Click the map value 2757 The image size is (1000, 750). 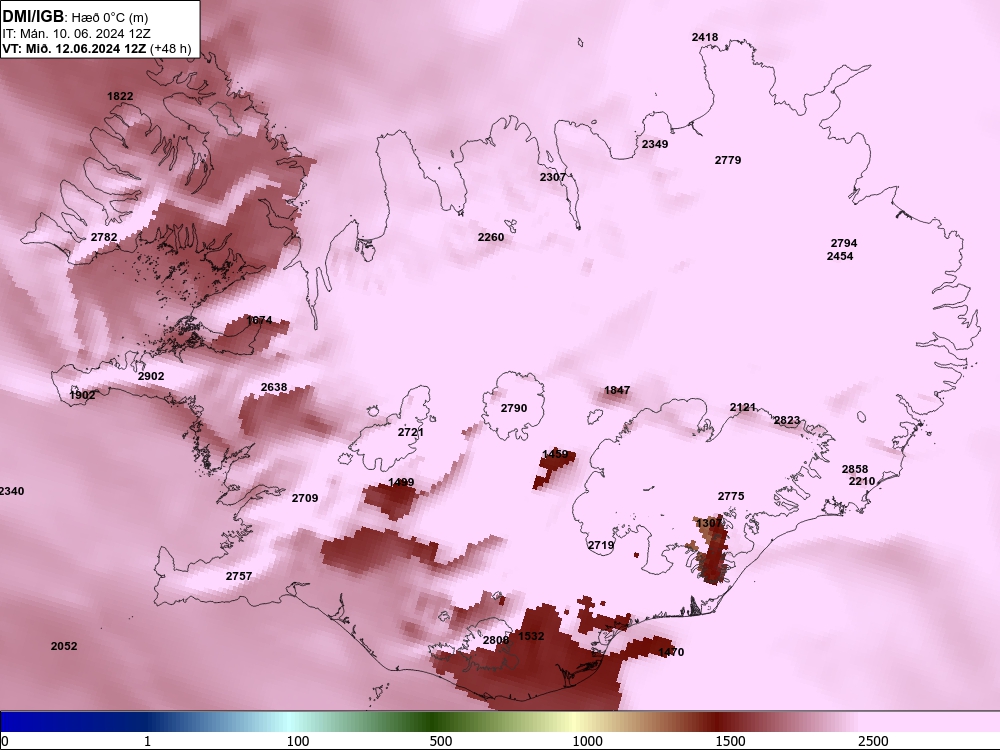[x=239, y=576]
